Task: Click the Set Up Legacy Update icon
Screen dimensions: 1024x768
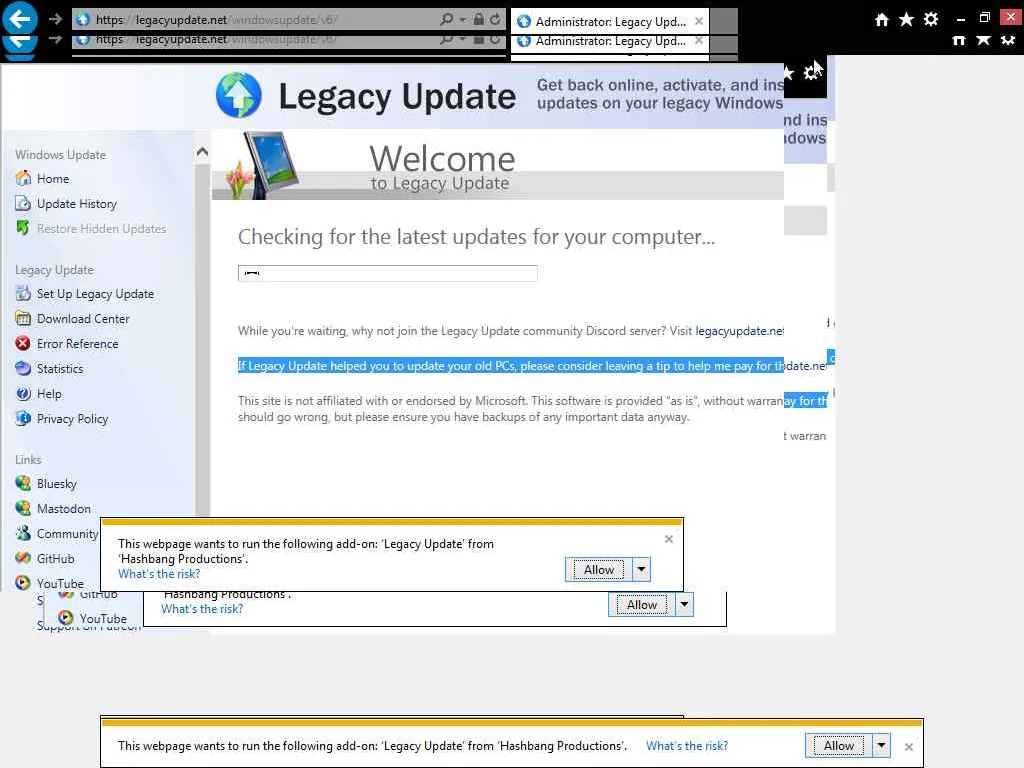Action: 23,293
